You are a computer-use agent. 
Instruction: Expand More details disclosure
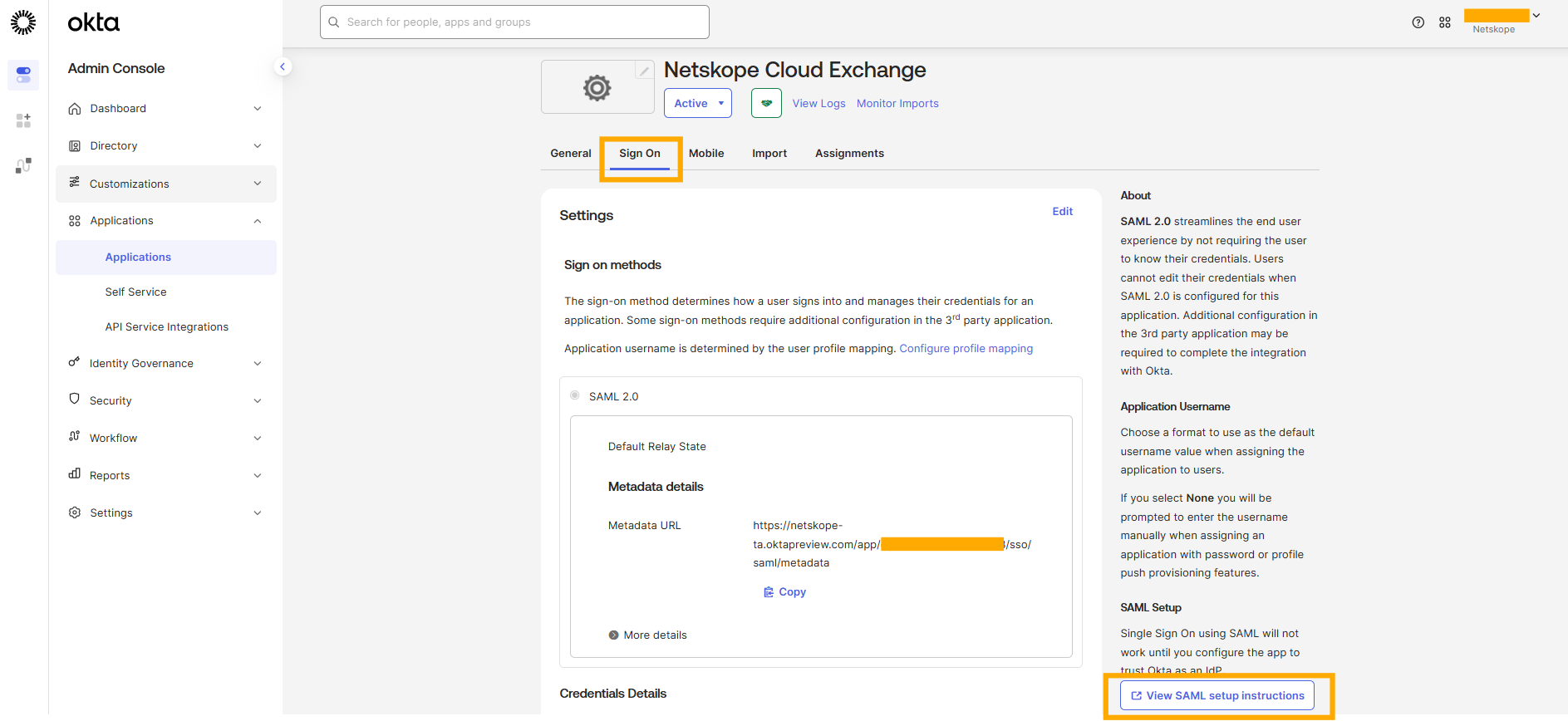coord(647,635)
